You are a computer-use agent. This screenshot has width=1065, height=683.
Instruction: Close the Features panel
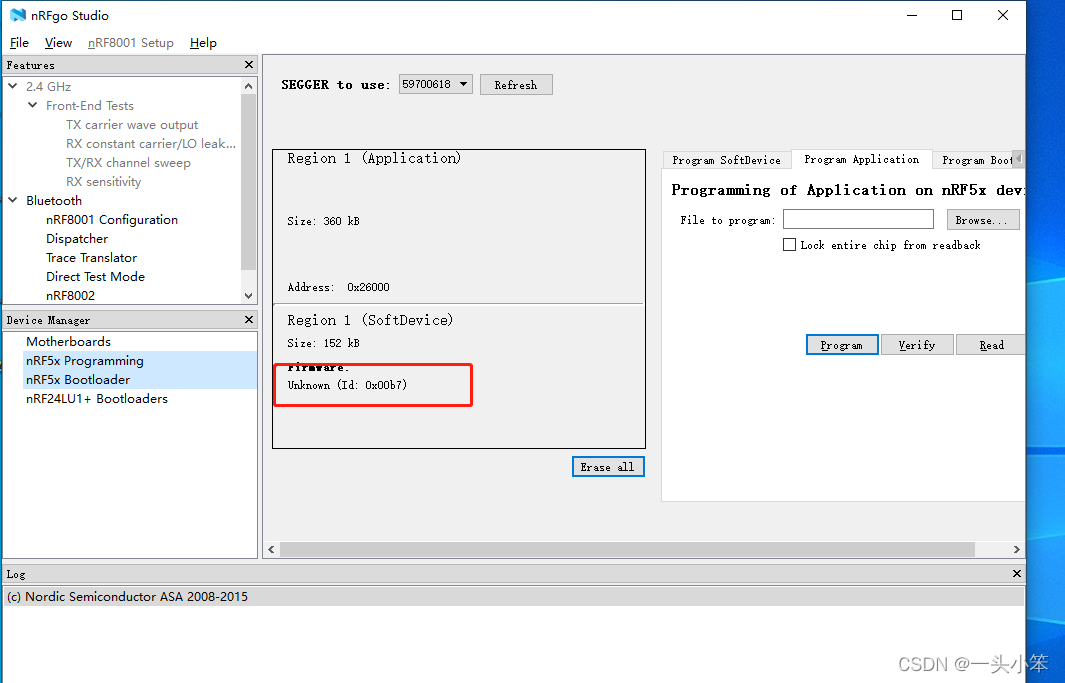[x=249, y=64]
